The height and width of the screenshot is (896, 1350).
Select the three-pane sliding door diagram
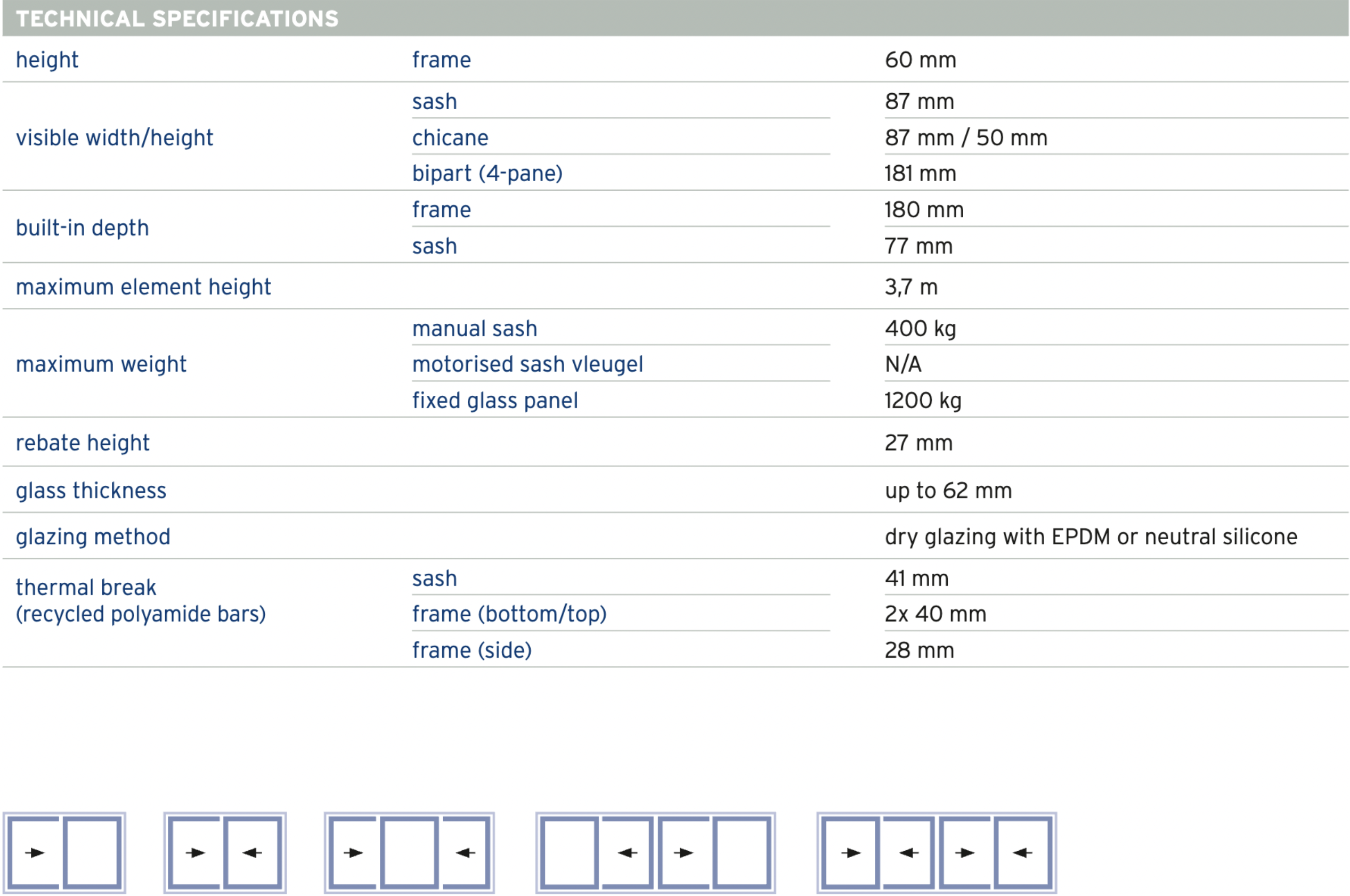pos(409,852)
